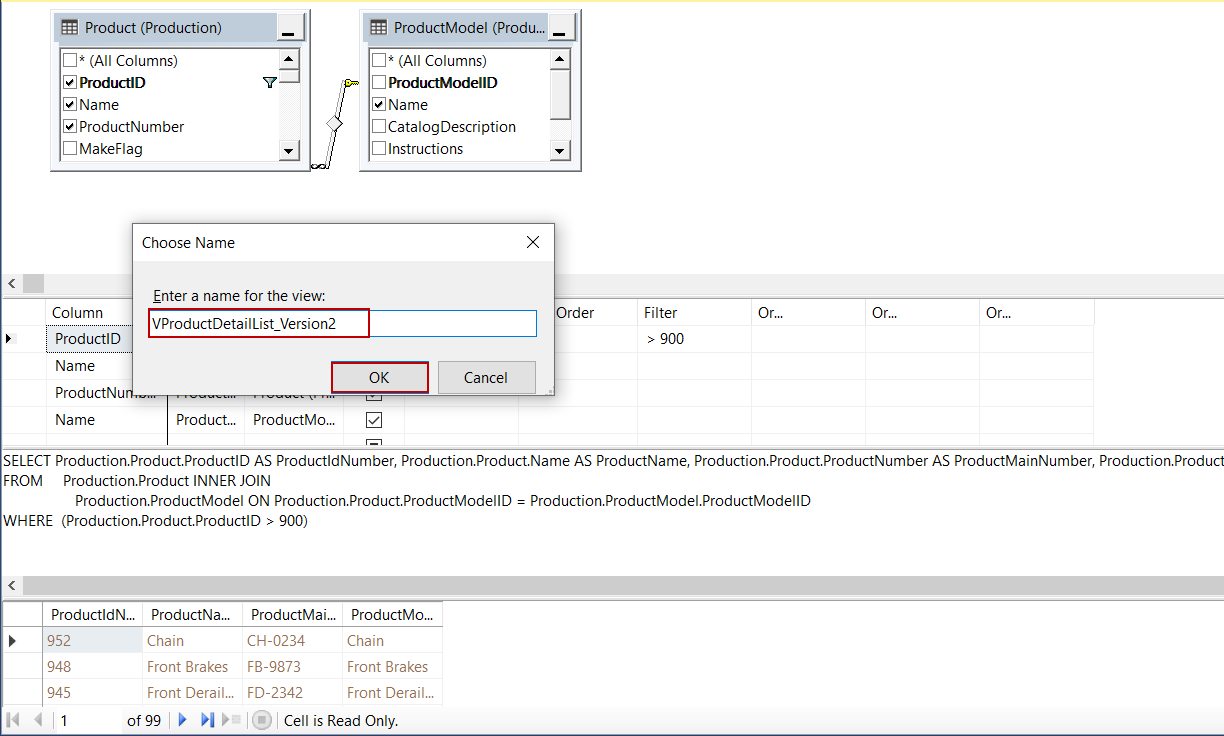Image resolution: width=1224 pixels, height=736 pixels.
Task: Uncheck ProductNumber in the Product table
Action: click(x=70, y=127)
